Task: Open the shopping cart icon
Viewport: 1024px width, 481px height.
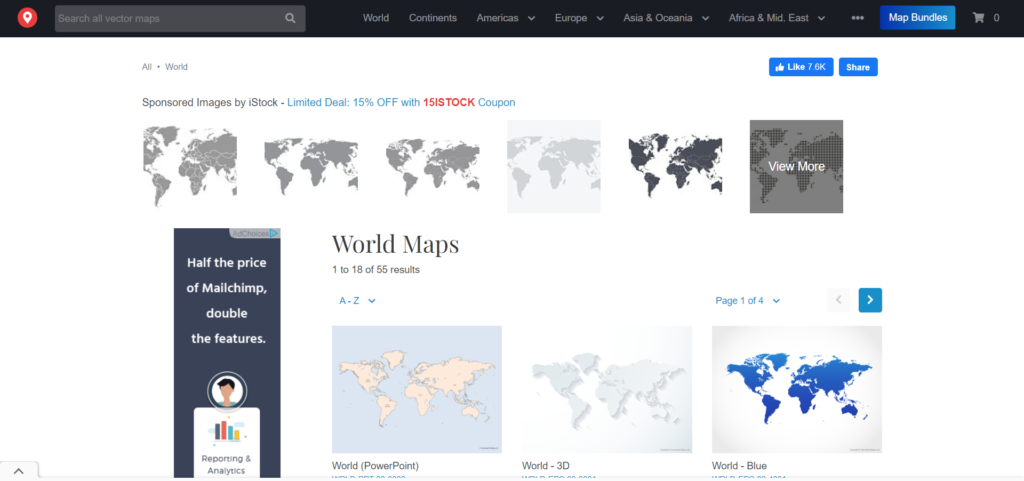Action: pos(979,18)
